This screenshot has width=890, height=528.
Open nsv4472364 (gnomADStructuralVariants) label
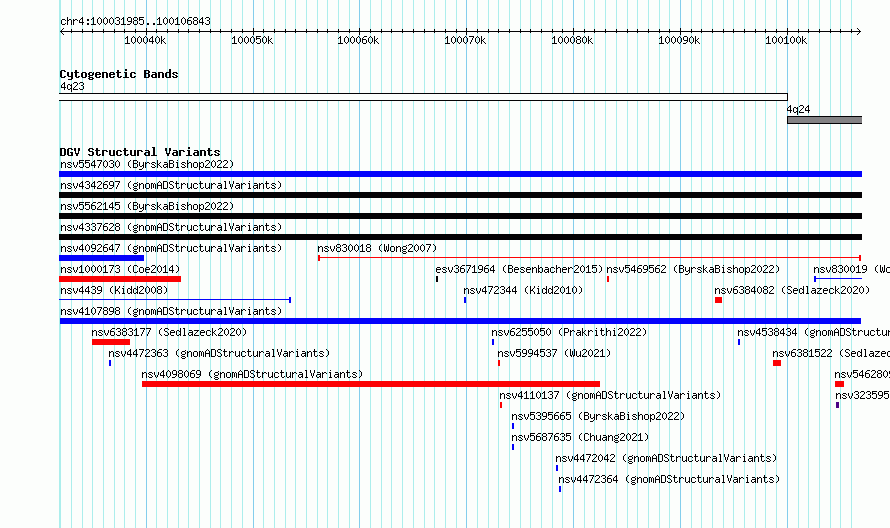(669, 479)
